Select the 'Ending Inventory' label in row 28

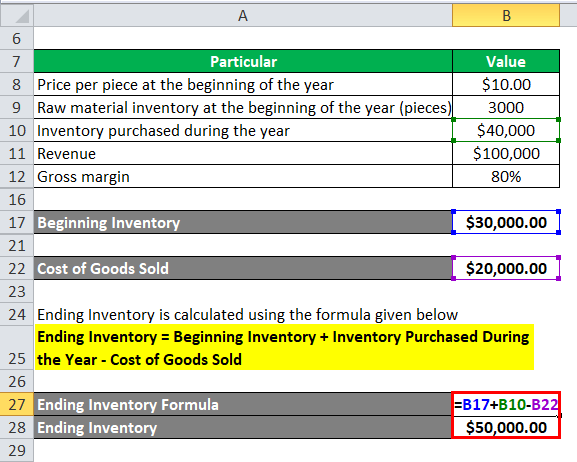point(243,427)
